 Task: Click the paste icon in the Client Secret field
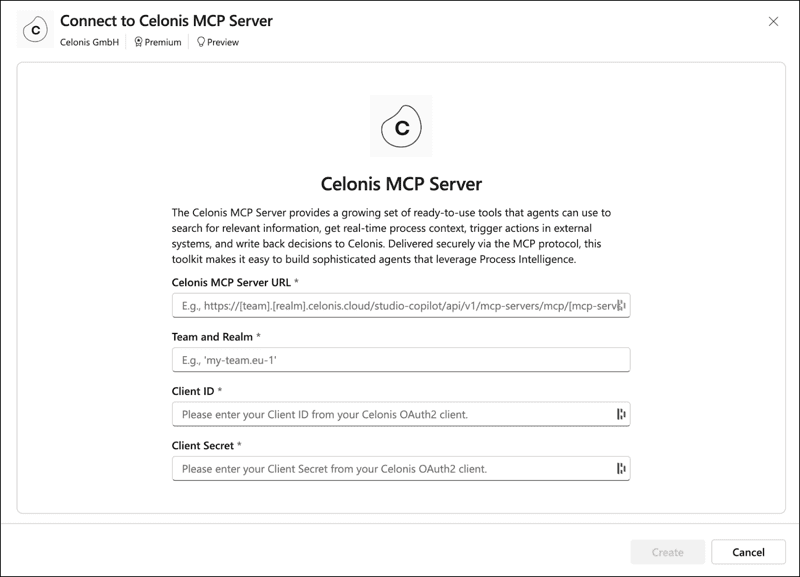tap(621, 466)
